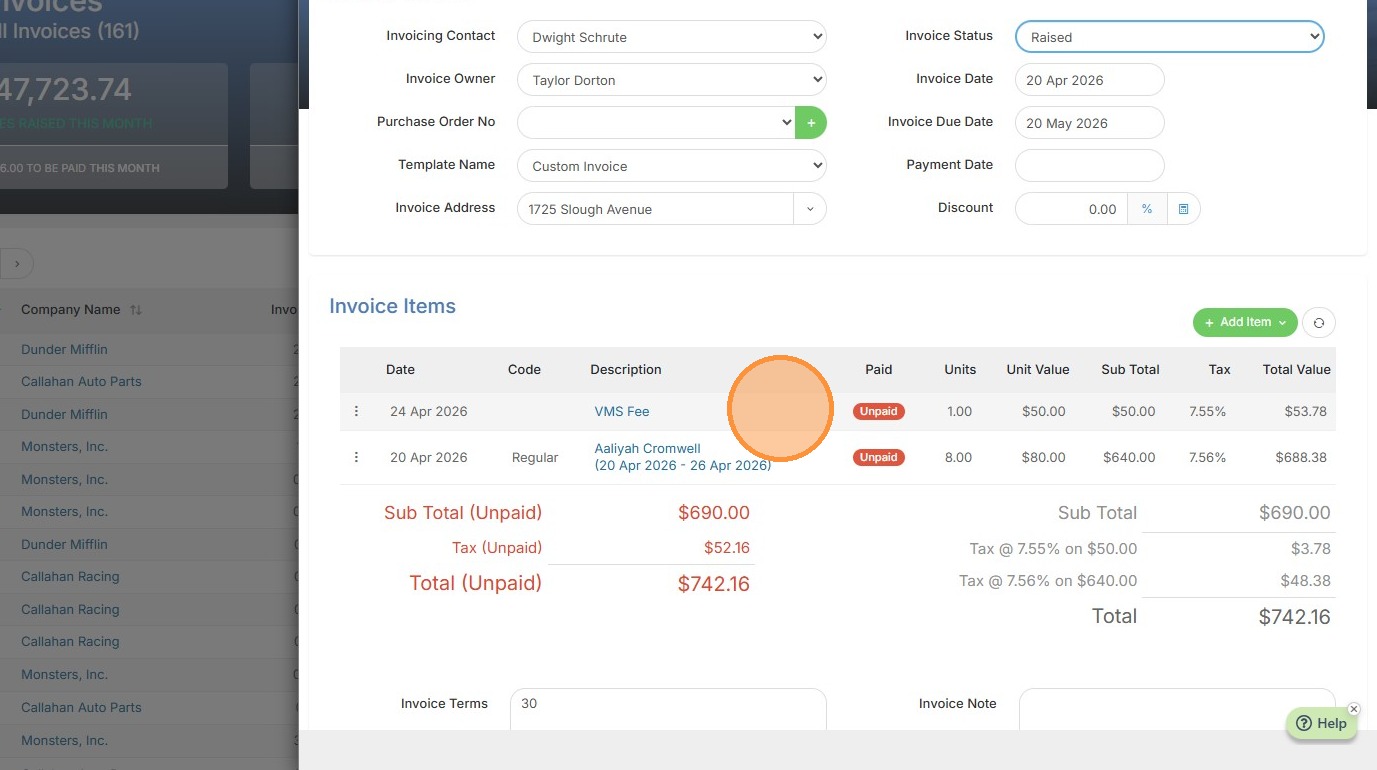Click the Total Value column header
This screenshot has height=770, width=1377.
coord(1297,369)
